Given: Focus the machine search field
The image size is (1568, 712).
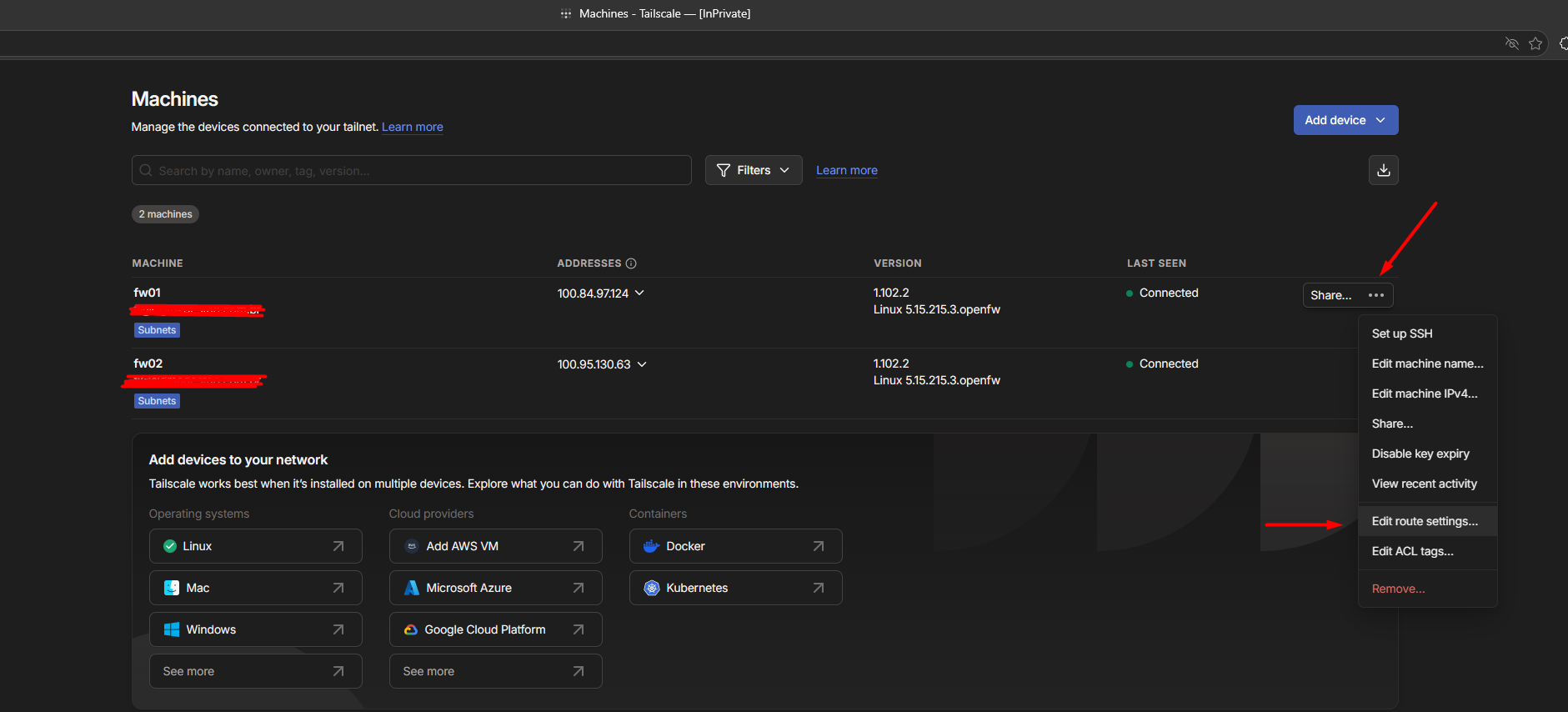Looking at the screenshot, I should point(412,170).
